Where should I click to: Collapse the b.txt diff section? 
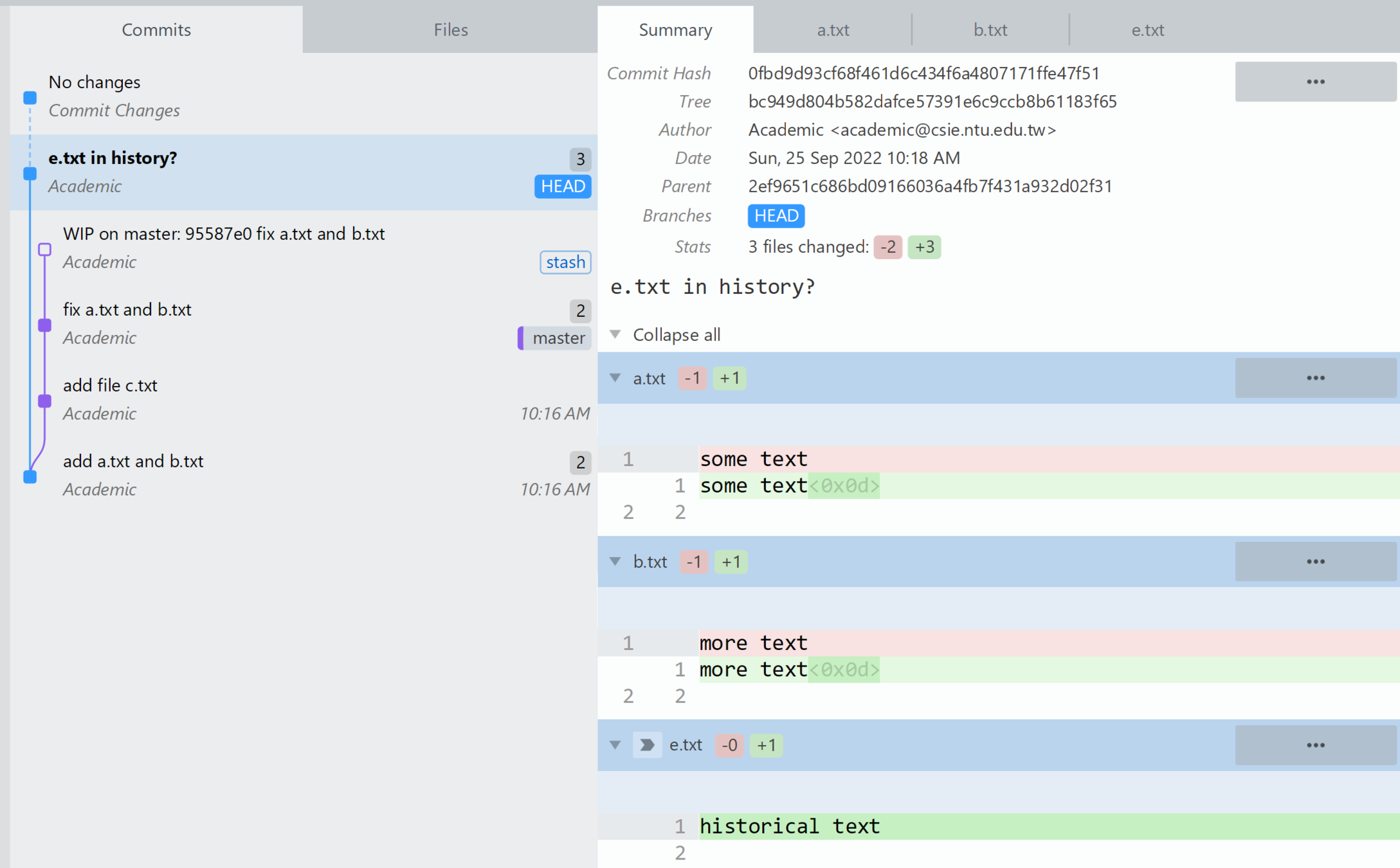615,562
